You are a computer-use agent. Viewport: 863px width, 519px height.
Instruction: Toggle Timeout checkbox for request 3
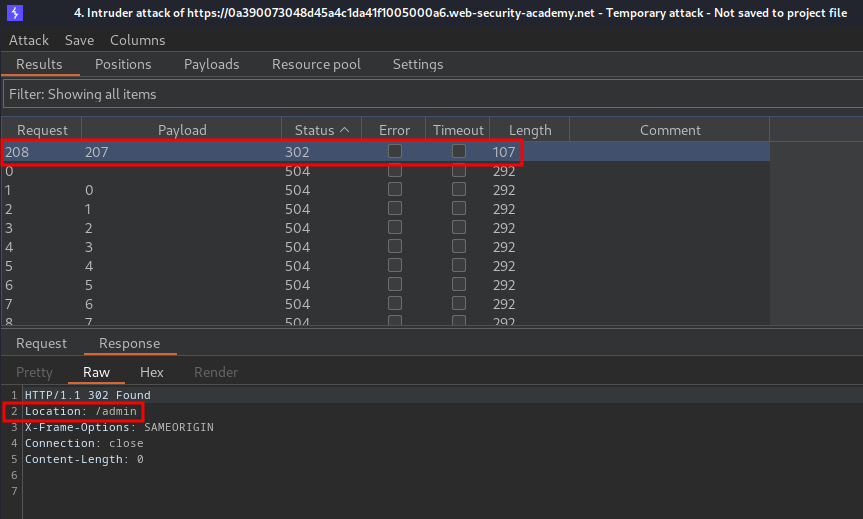tap(459, 227)
